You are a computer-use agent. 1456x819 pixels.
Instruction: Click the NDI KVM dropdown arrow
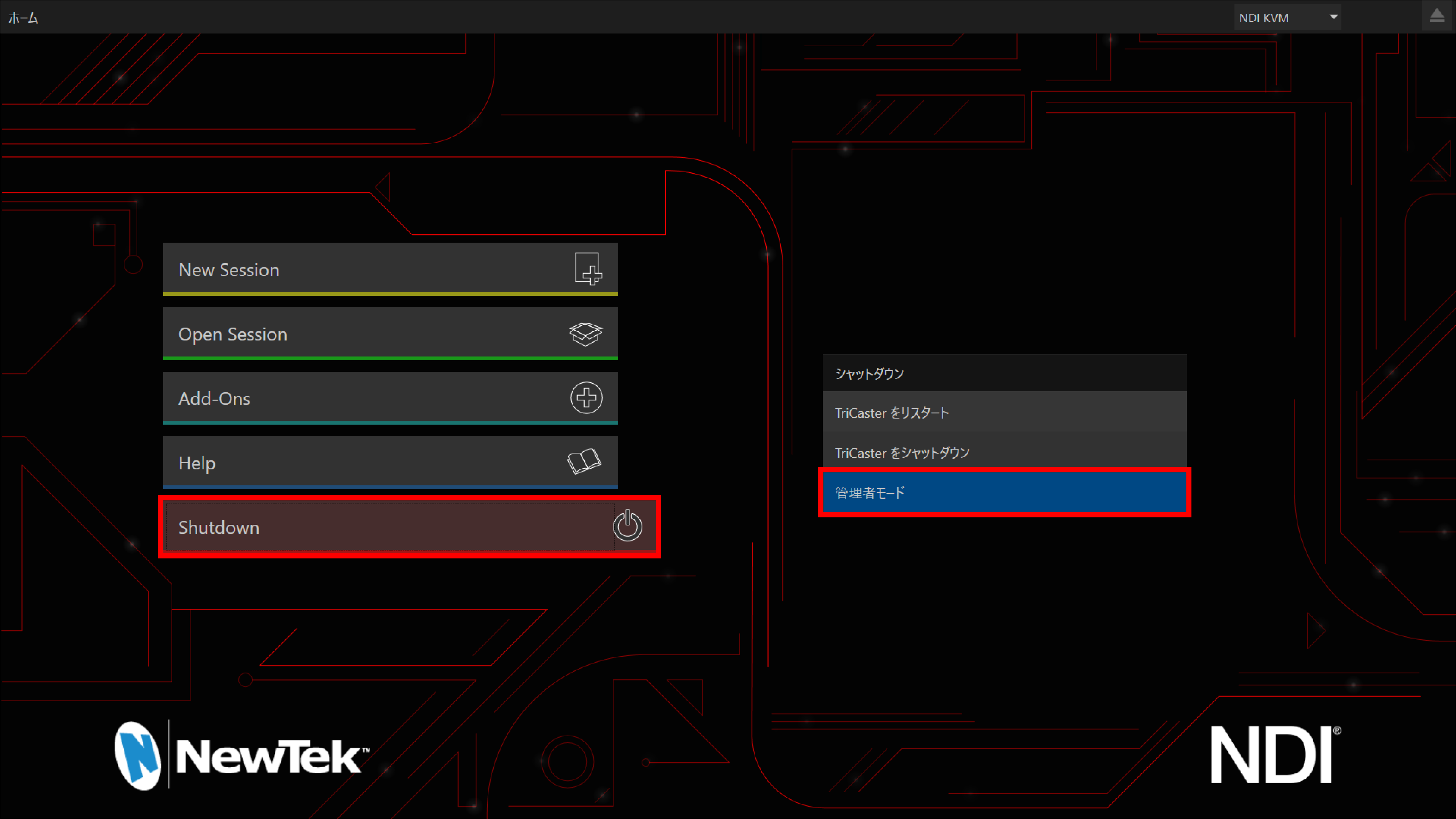pos(1334,17)
